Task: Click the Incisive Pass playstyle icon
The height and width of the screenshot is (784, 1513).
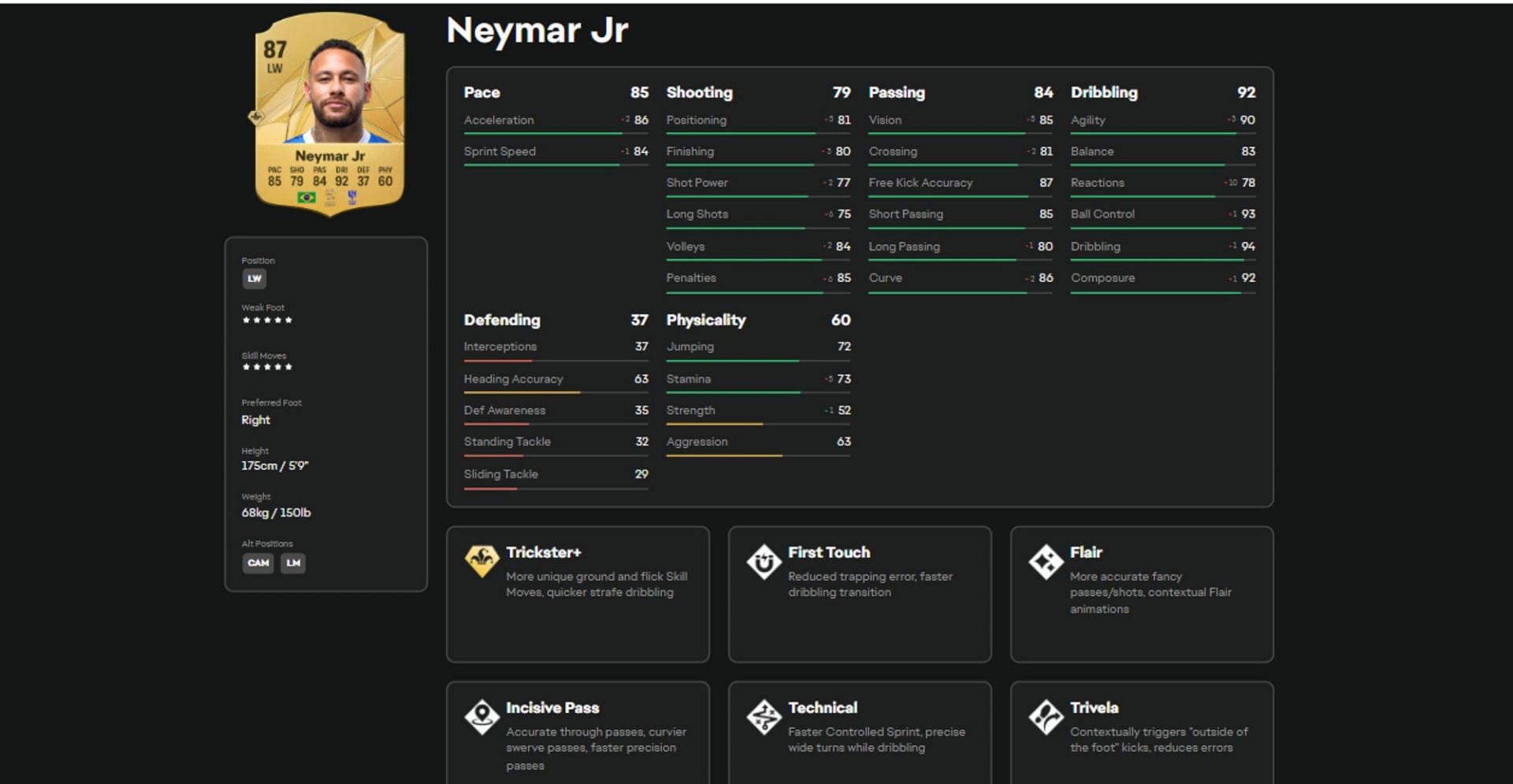Action: click(481, 717)
